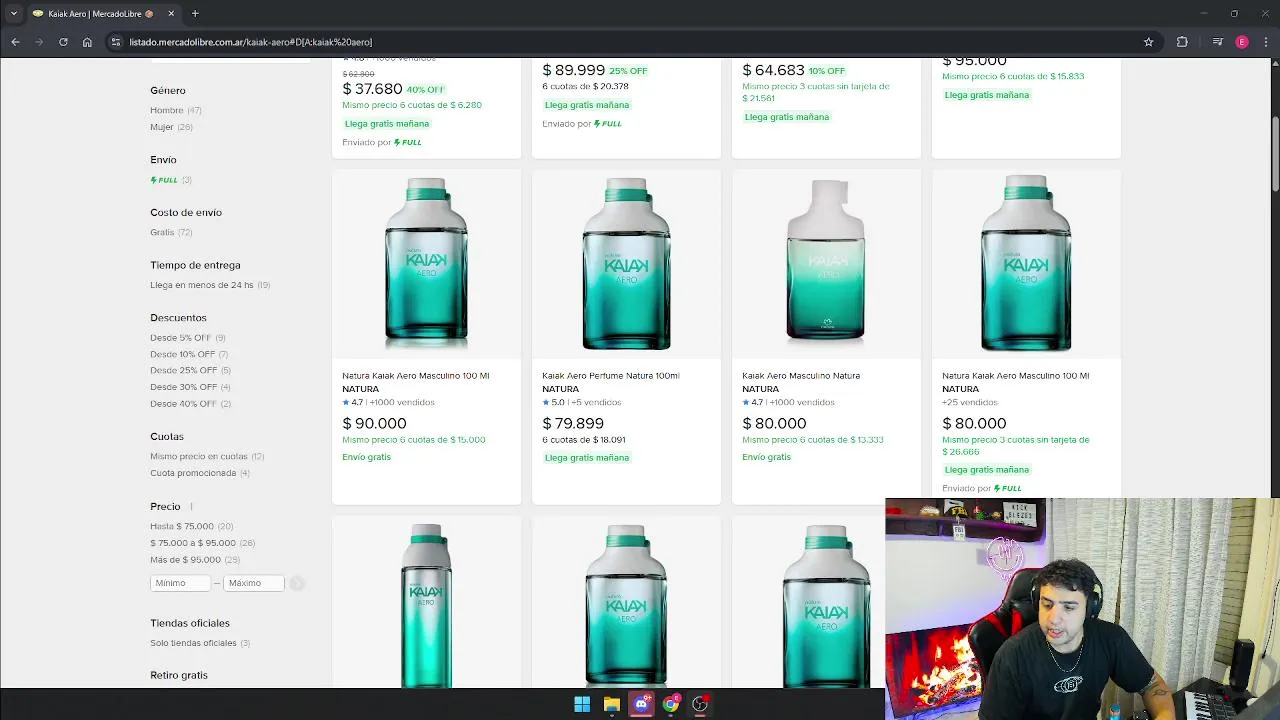Click the $ 37.680 price at top
The height and width of the screenshot is (720, 1280).
(x=372, y=89)
